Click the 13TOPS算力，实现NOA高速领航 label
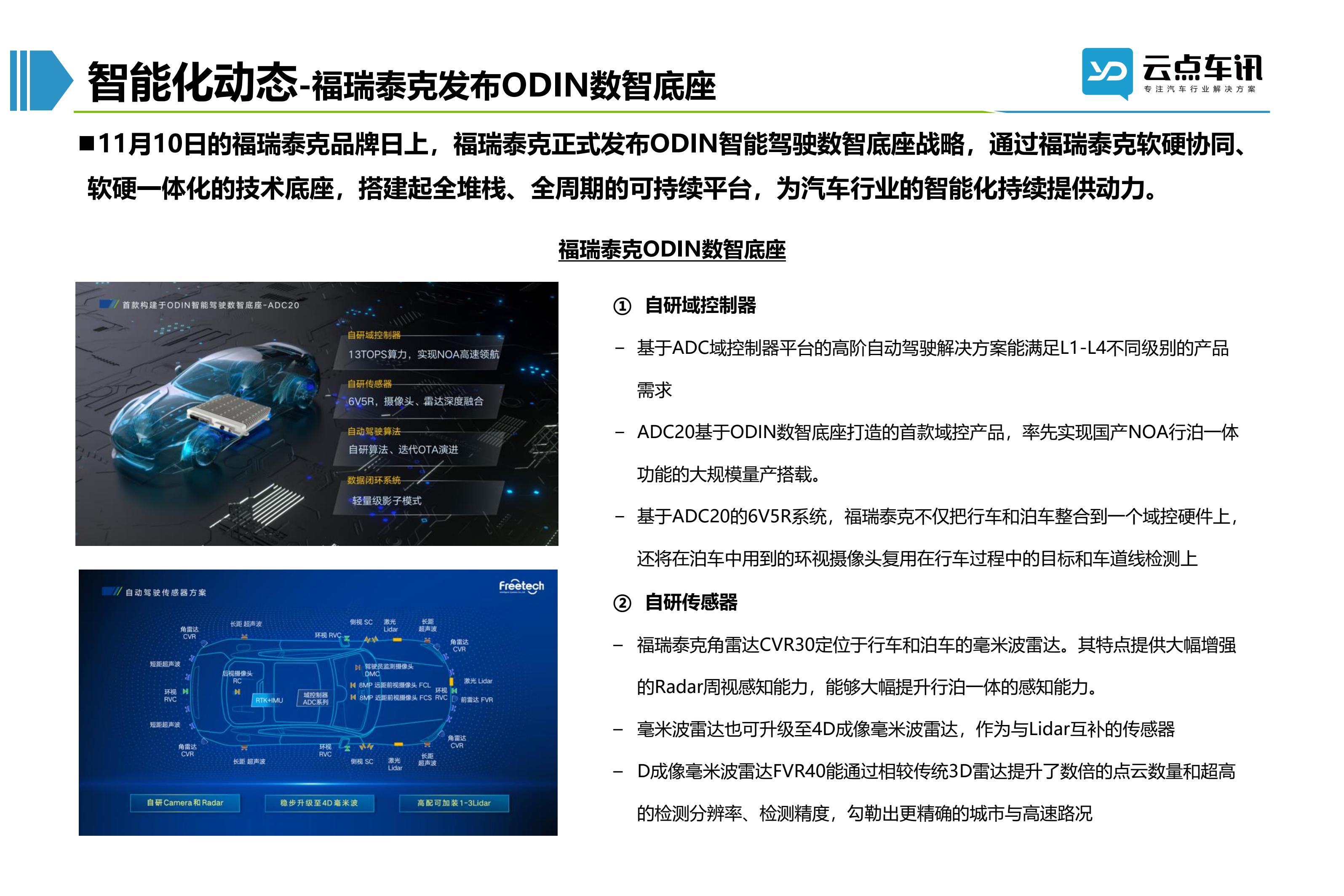Viewport: 1344px width, 896px height. (x=423, y=354)
